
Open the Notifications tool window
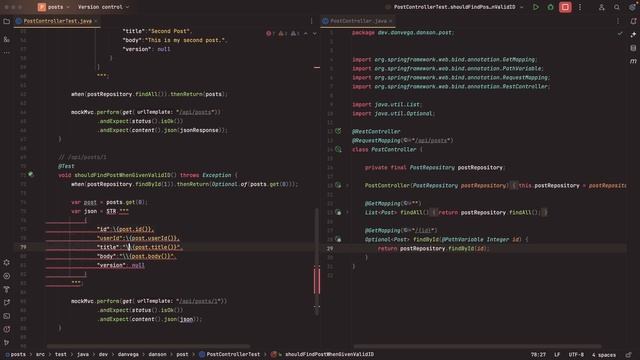(x=633, y=21)
